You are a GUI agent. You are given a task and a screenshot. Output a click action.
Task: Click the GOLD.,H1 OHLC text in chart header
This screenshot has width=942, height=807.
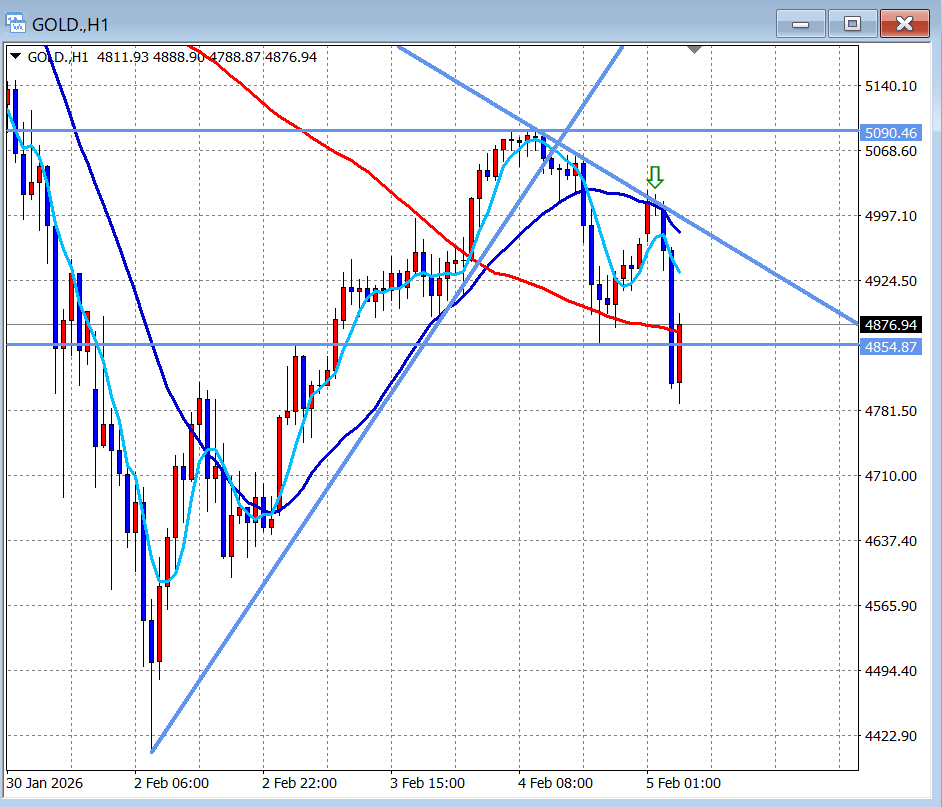[172, 57]
